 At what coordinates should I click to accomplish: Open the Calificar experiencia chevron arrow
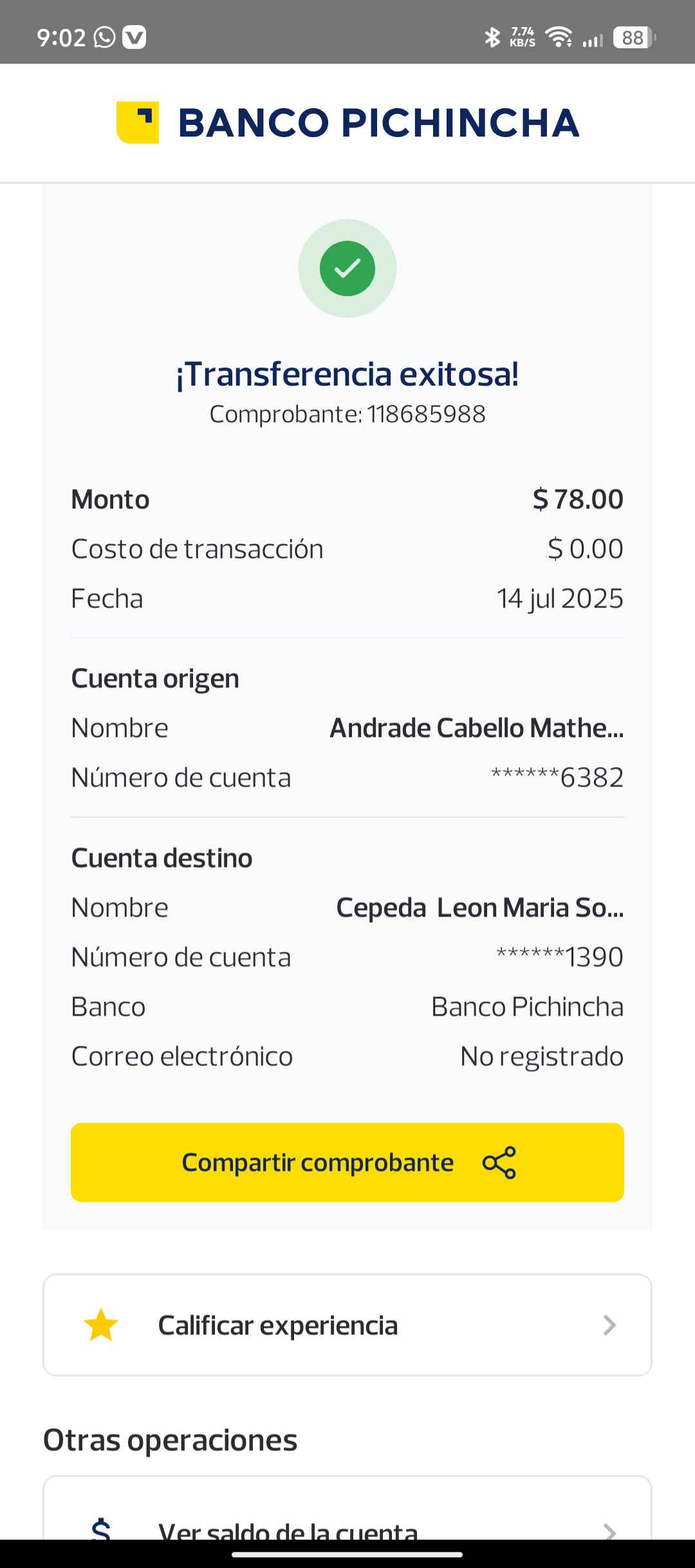(x=609, y=1325)
